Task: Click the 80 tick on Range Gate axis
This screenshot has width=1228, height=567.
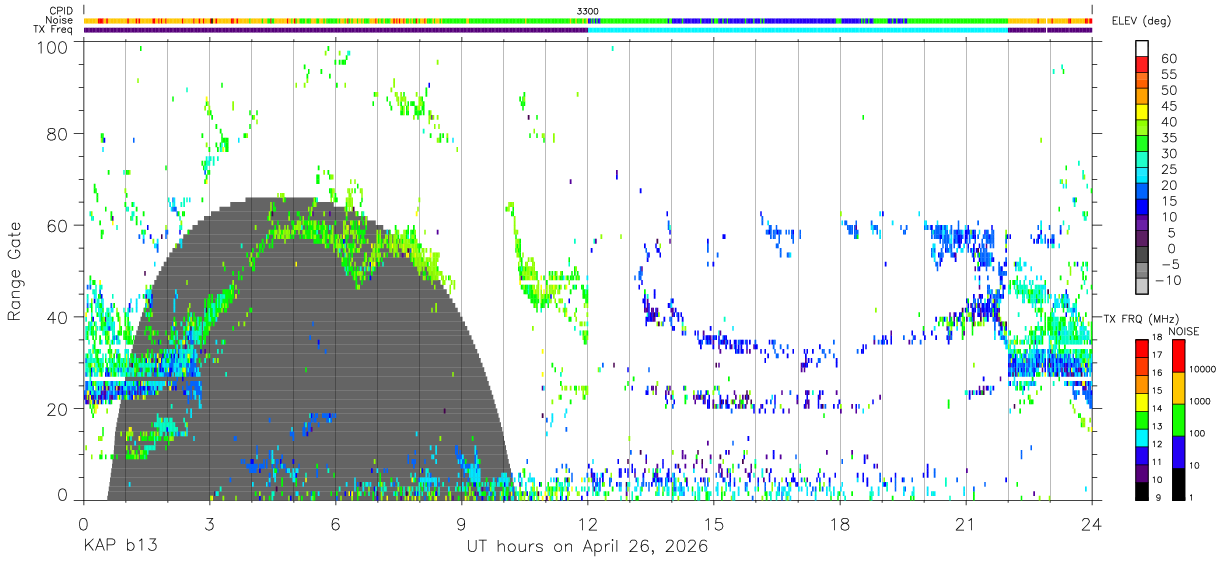Action: (x=57, y=134)
